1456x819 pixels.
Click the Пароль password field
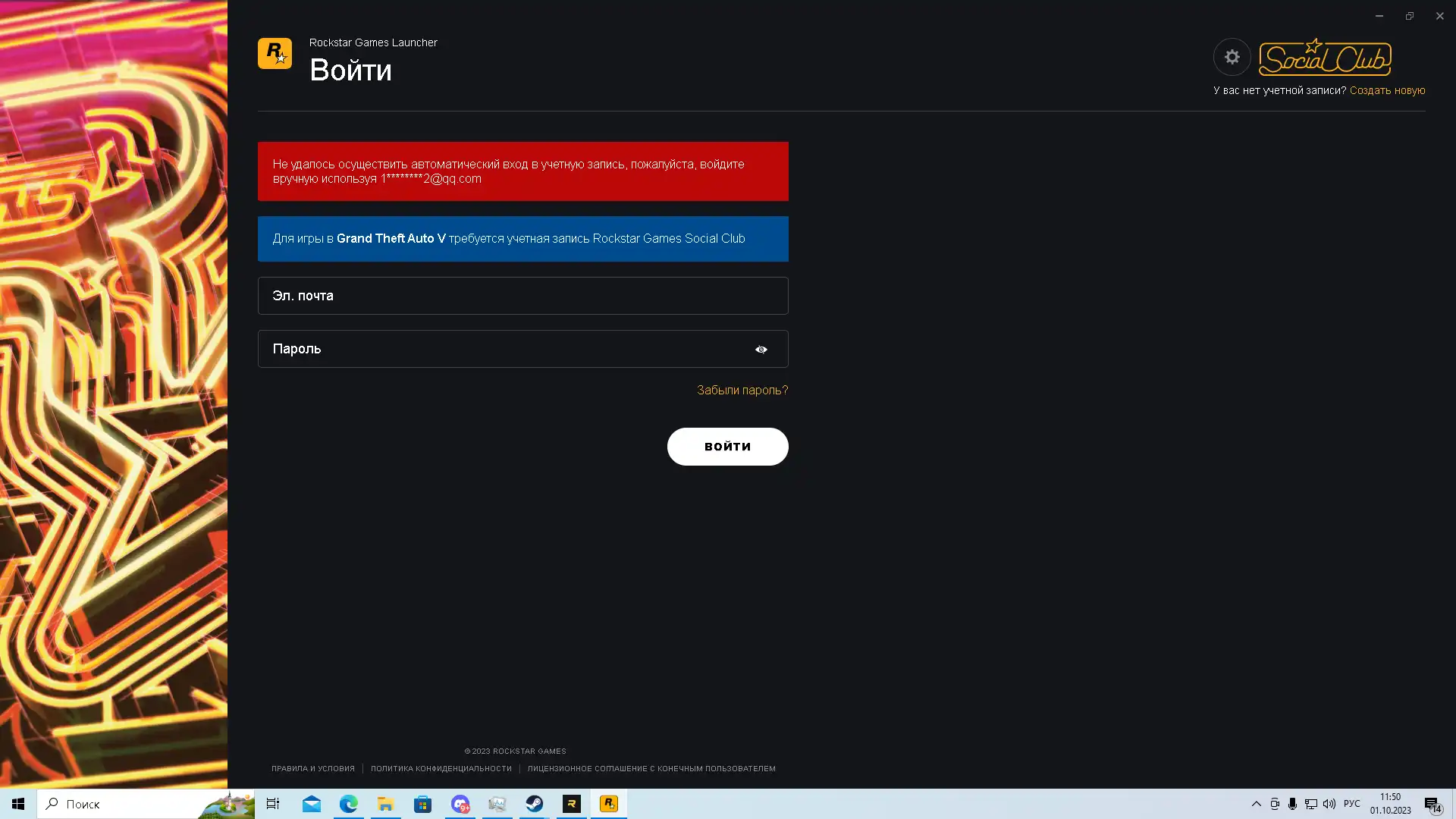tap(522, 349)
